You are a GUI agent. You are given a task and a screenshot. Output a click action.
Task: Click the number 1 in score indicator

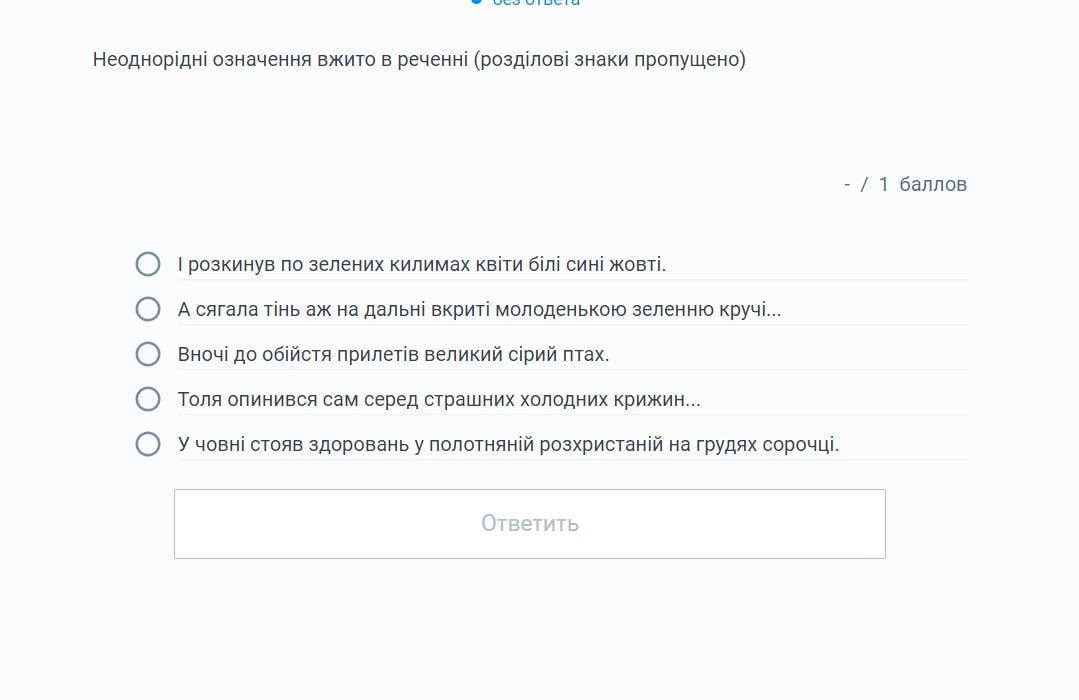click(x=883, y=184)
